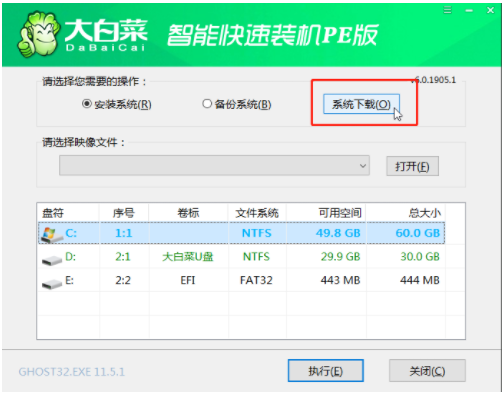Select the E: drive label

(x=69, y=280)
